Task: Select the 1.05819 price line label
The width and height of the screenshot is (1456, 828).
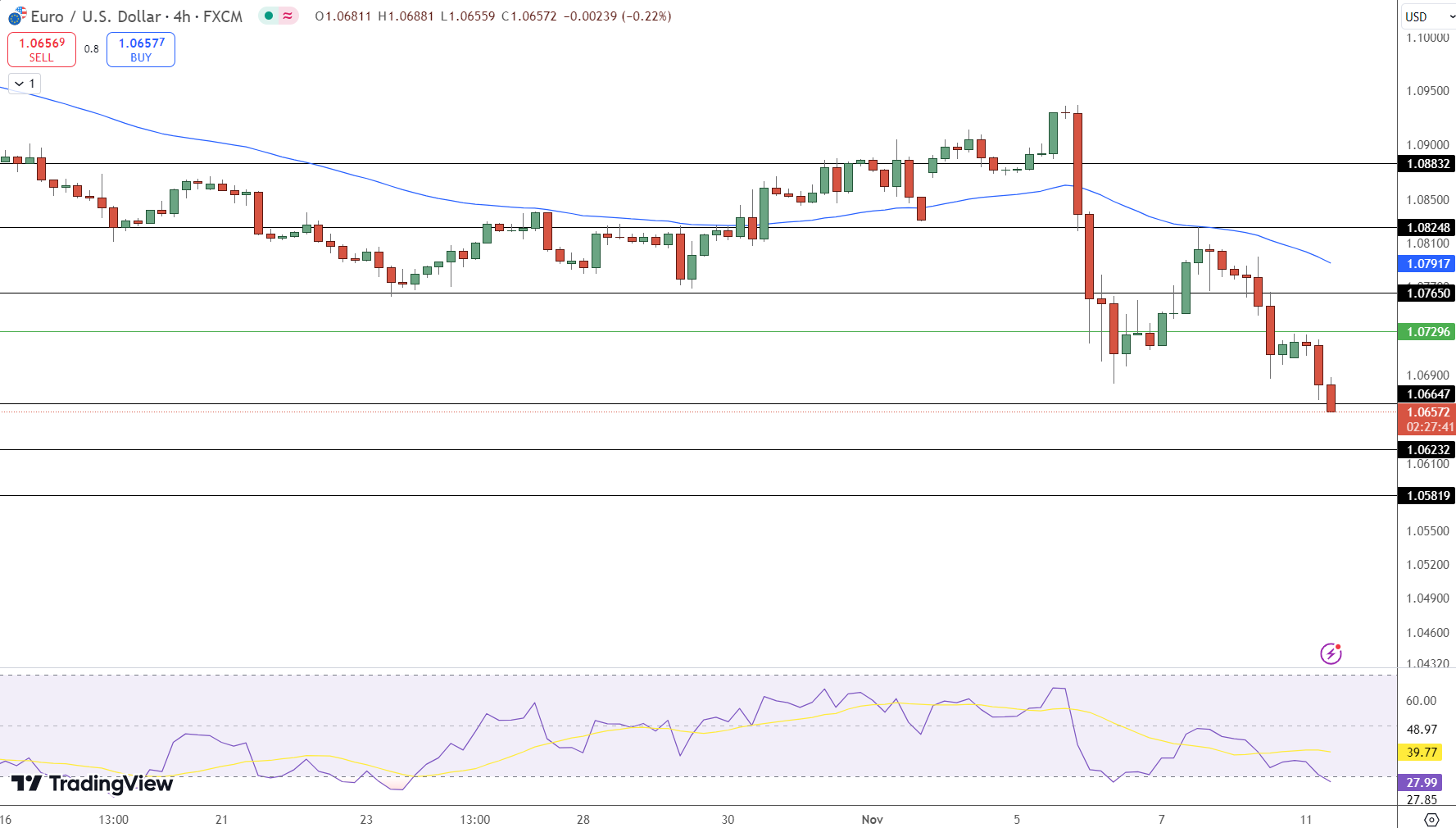Action: point(1427,496)
